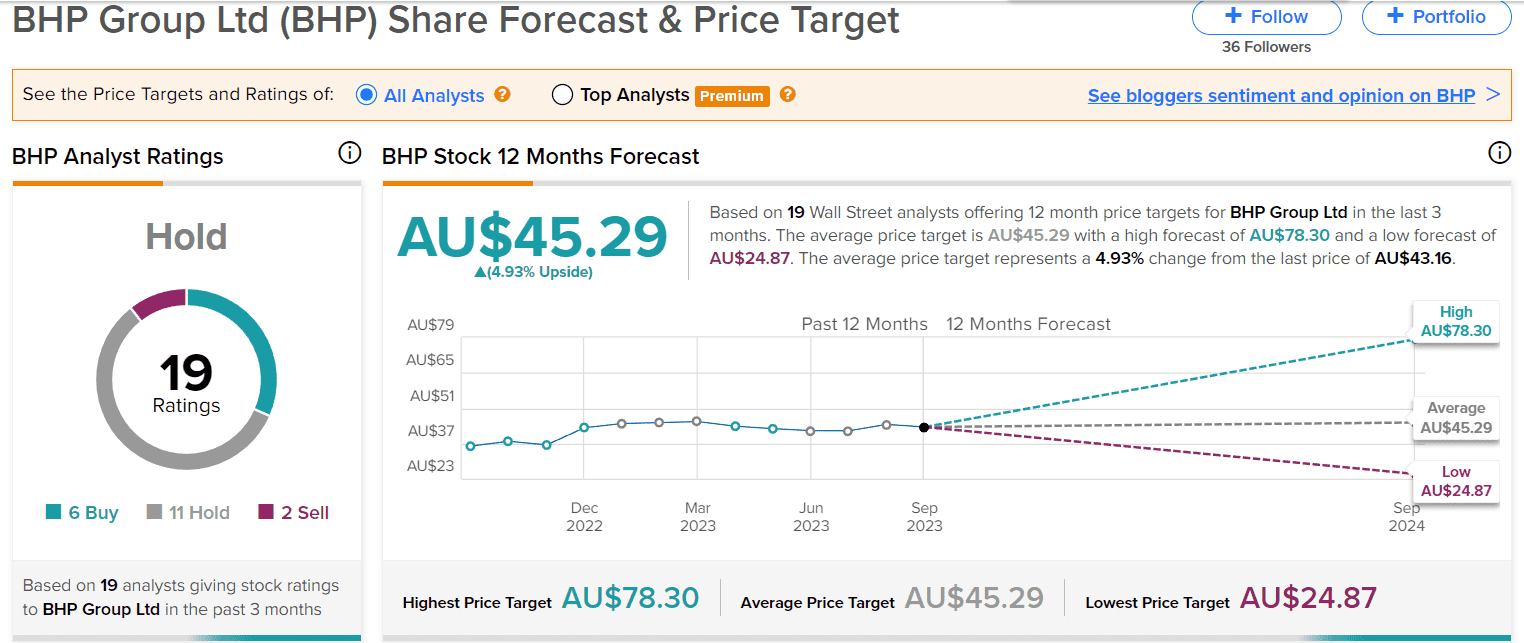The width and height of the screenshot is (1524, 643).
Task: Click the Average AU$45.29 forecast label
Action: [x=1455, y=418]
